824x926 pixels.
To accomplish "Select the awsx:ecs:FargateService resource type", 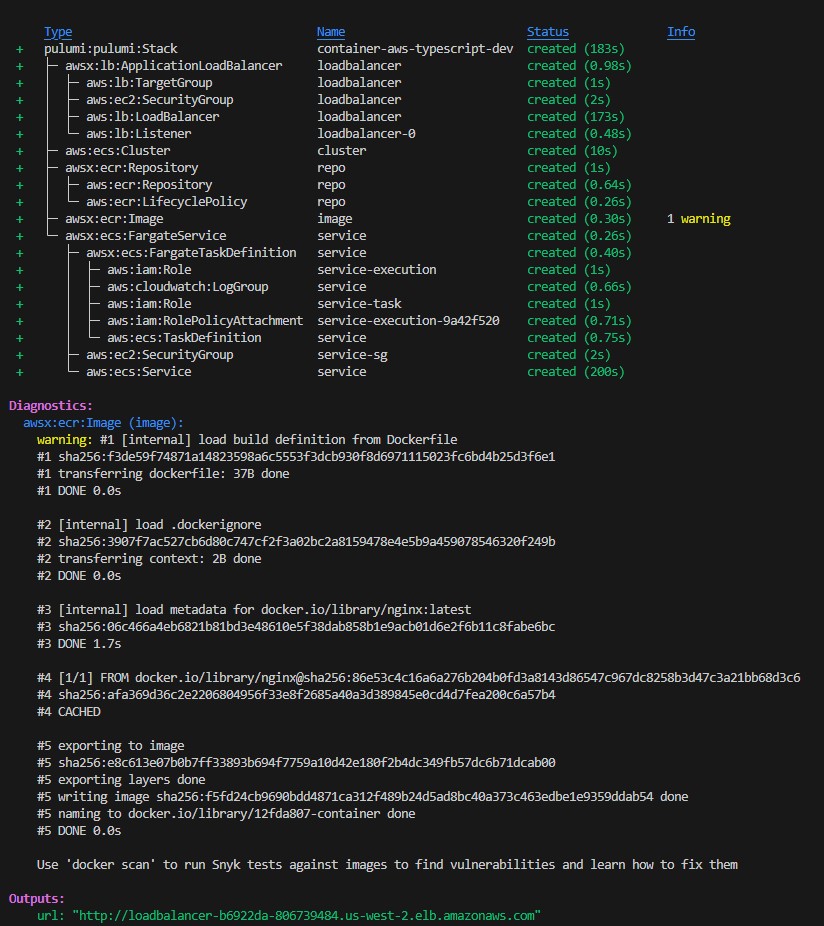I will click(145, 236).
